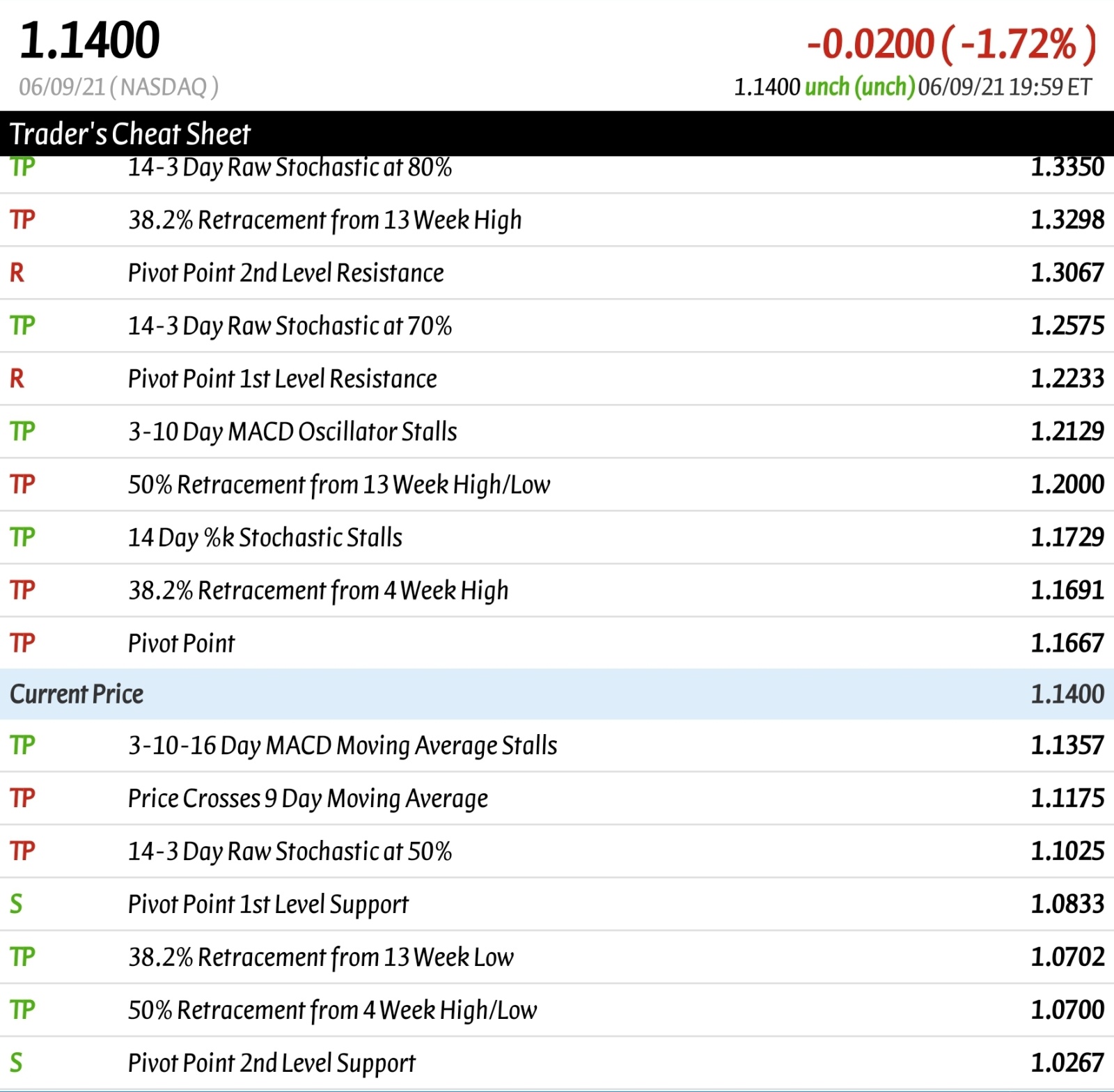Select value 1.1691
1114x1092 pixels.
click(1067, 591)
